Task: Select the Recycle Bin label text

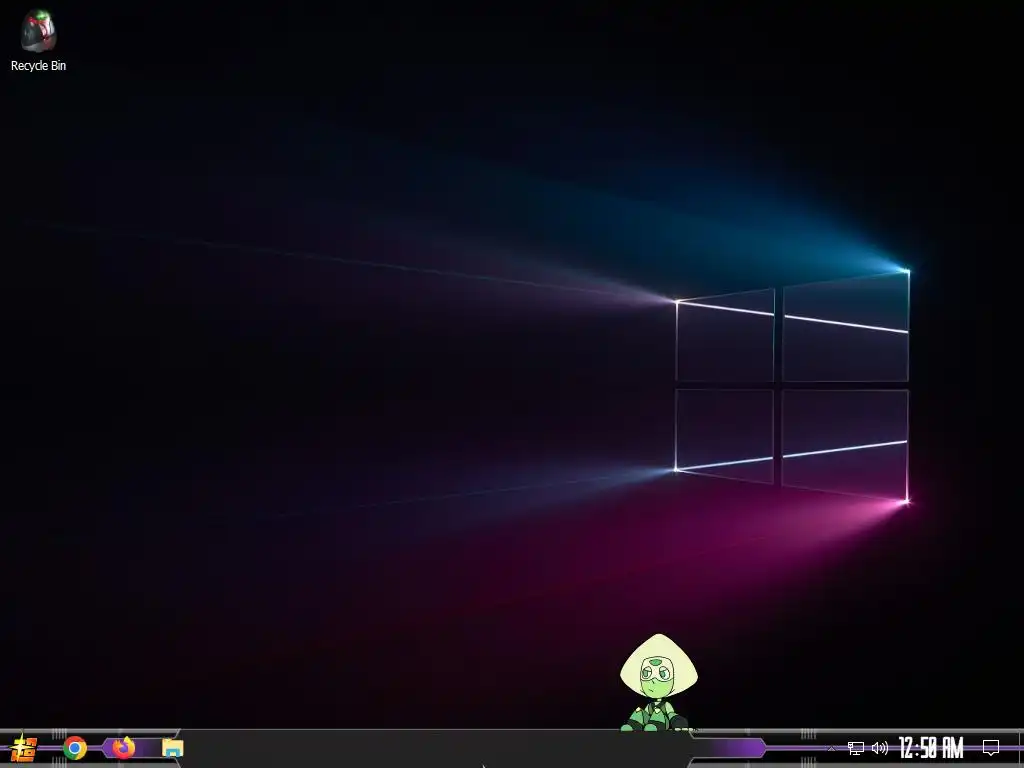Action: tap(39, 65)
